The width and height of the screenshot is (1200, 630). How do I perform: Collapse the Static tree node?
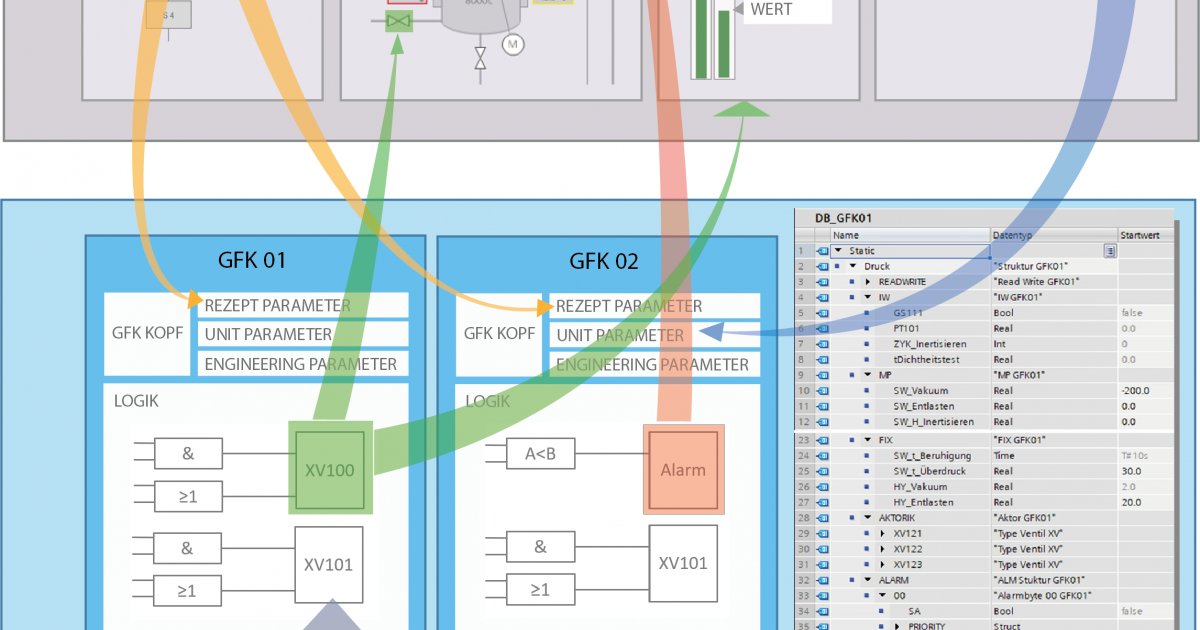coord(837,251)
